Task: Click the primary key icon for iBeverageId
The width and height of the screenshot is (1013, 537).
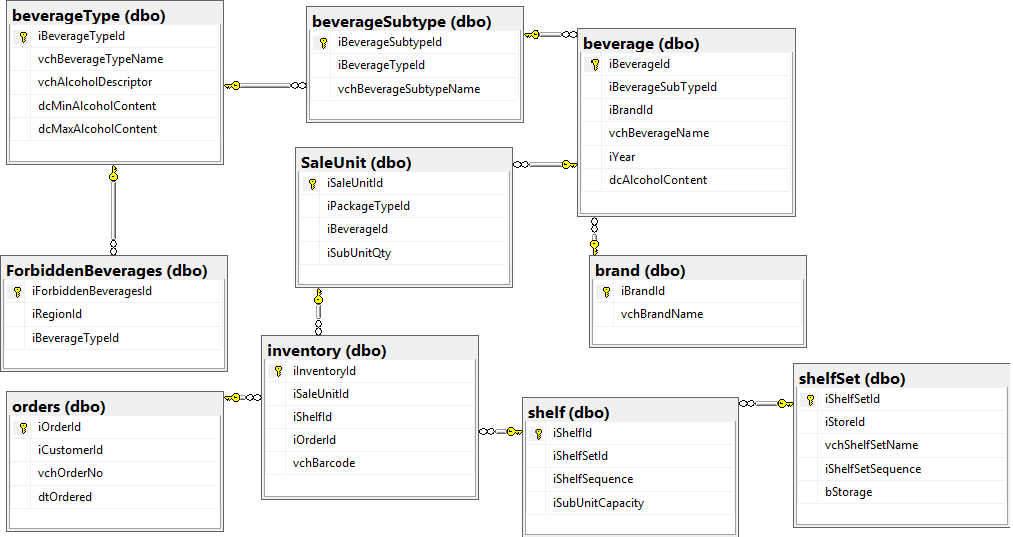Action: pyautogui.click(x=594, y=64)
